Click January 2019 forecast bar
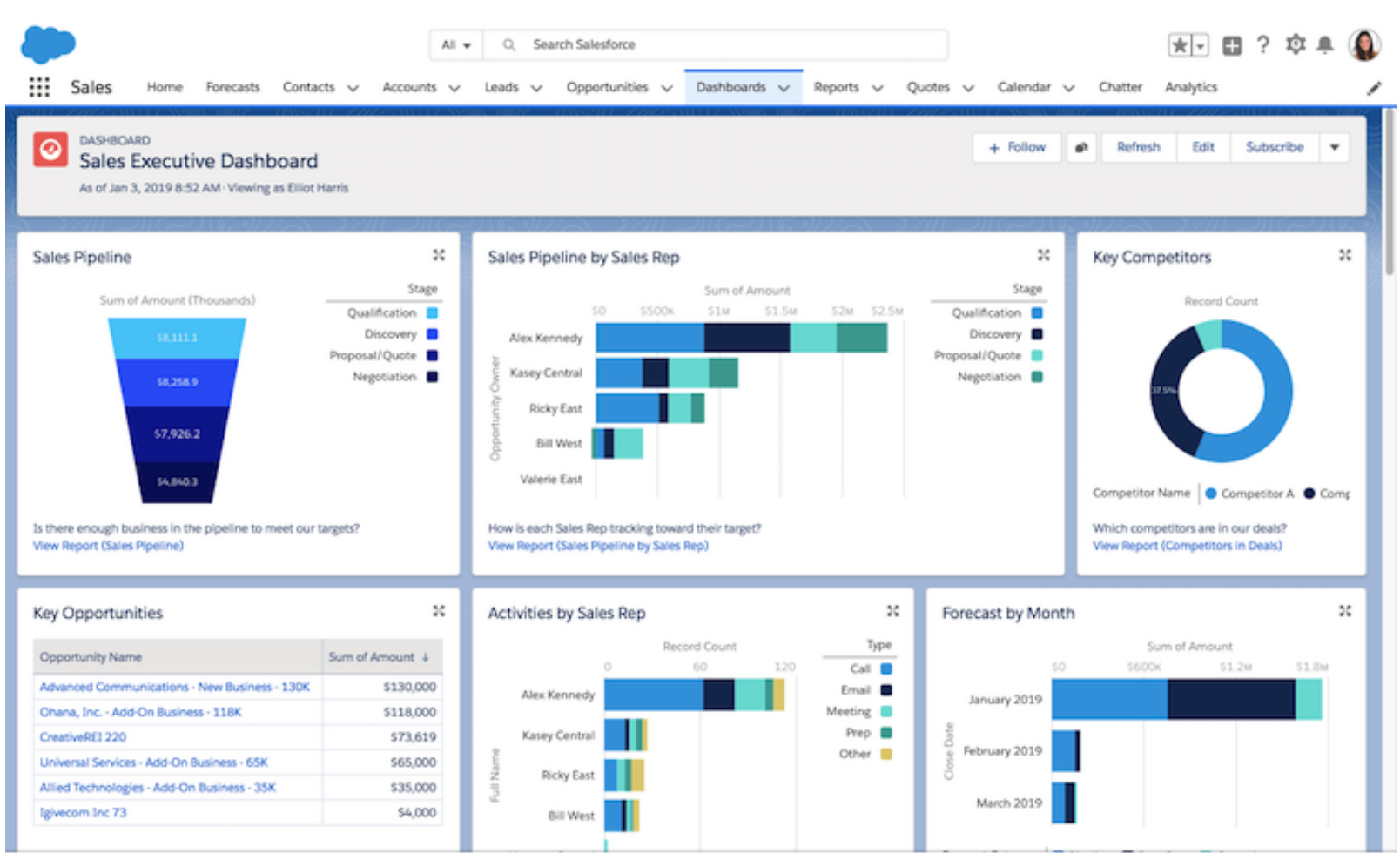This screenshot has width=1400, height=853. pyautogui.click(x=1187, y=700)
